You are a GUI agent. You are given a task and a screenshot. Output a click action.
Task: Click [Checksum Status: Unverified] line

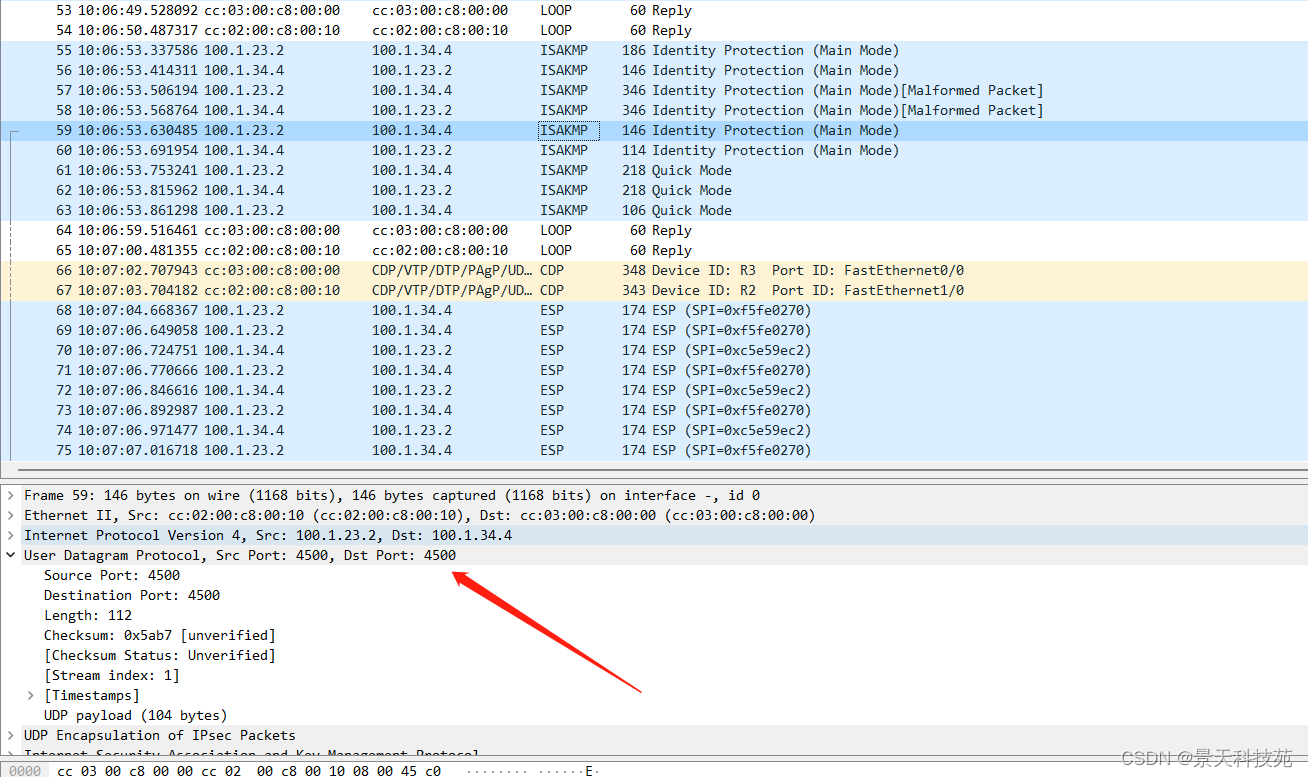click(x=159, y=655)
